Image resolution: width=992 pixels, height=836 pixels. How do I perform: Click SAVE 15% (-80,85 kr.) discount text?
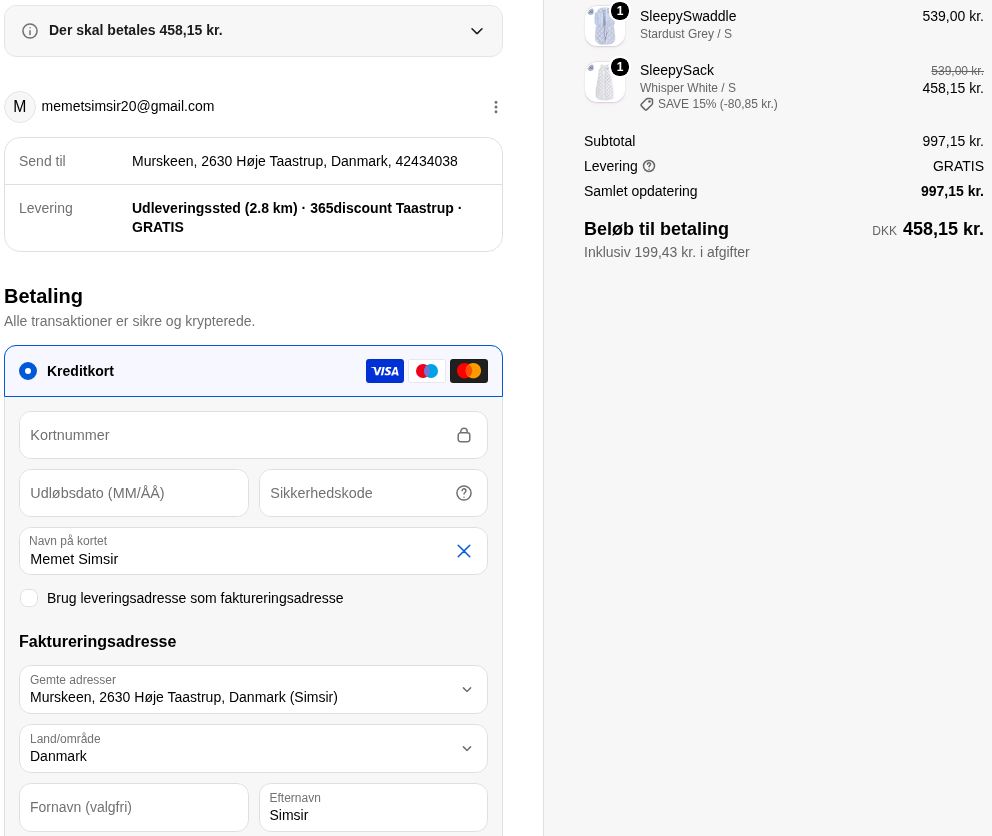[x=717, y=104]
